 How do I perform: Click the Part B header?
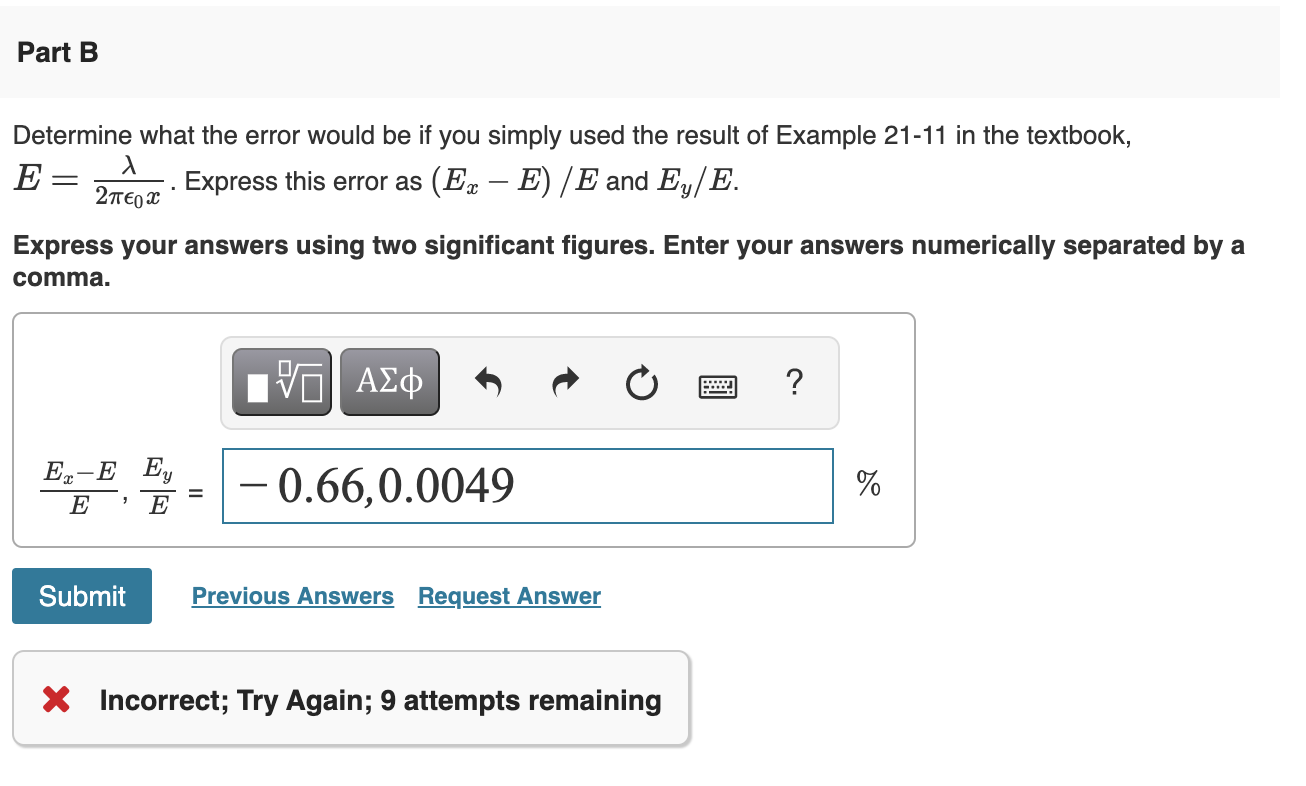tap(56, 52)
